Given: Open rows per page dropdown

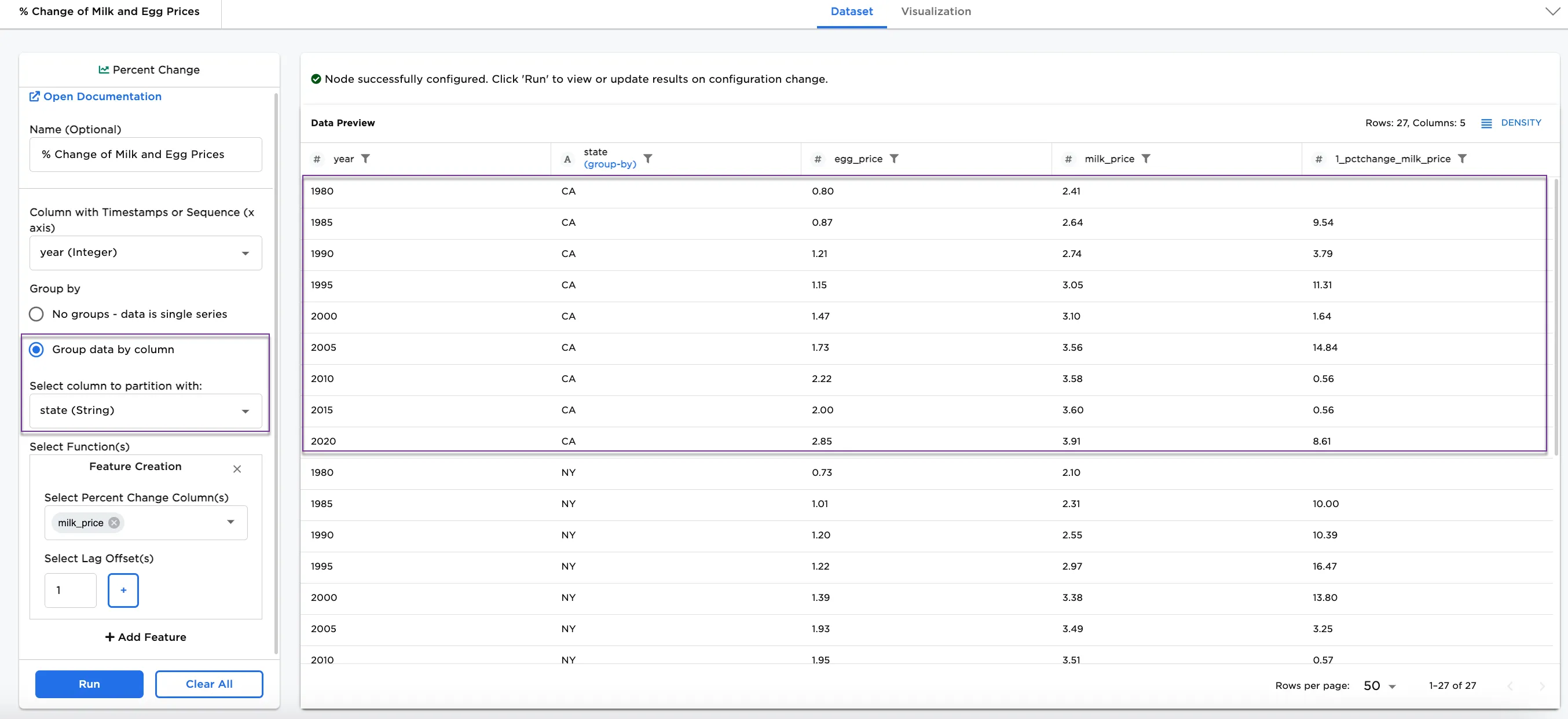Looking at the screenshot, I should (x=1379, y=686).
